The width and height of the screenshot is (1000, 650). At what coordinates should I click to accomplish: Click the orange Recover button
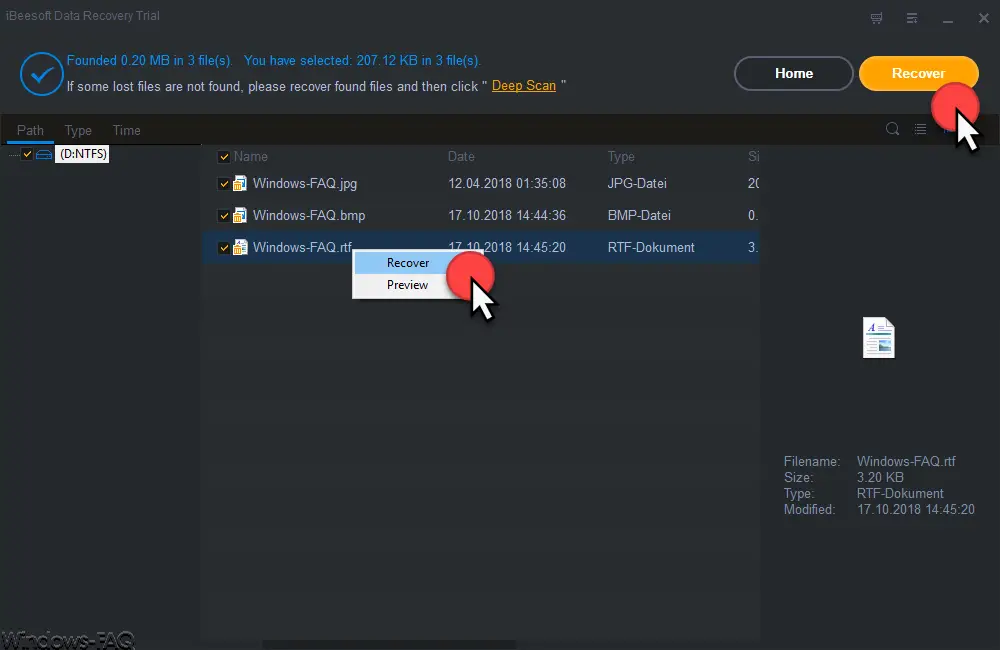(x=918, y=73)
